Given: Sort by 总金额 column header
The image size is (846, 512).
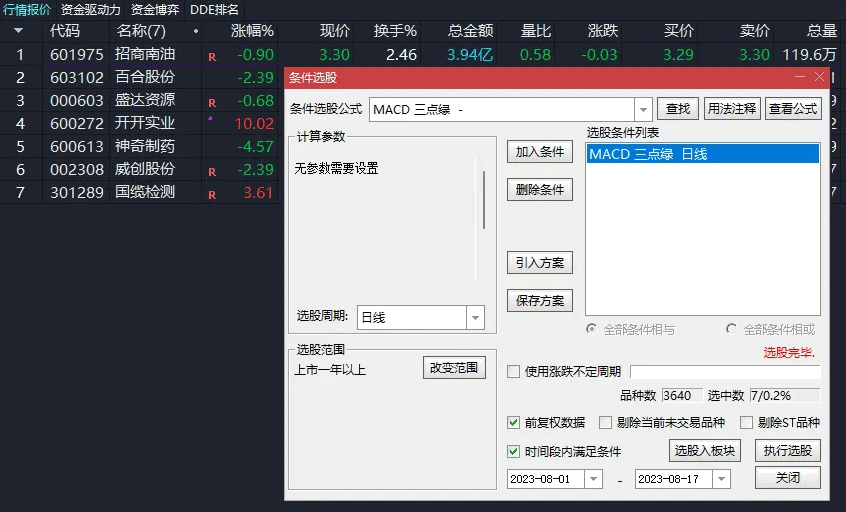Looking at the screenshot, I should (470, 31).
